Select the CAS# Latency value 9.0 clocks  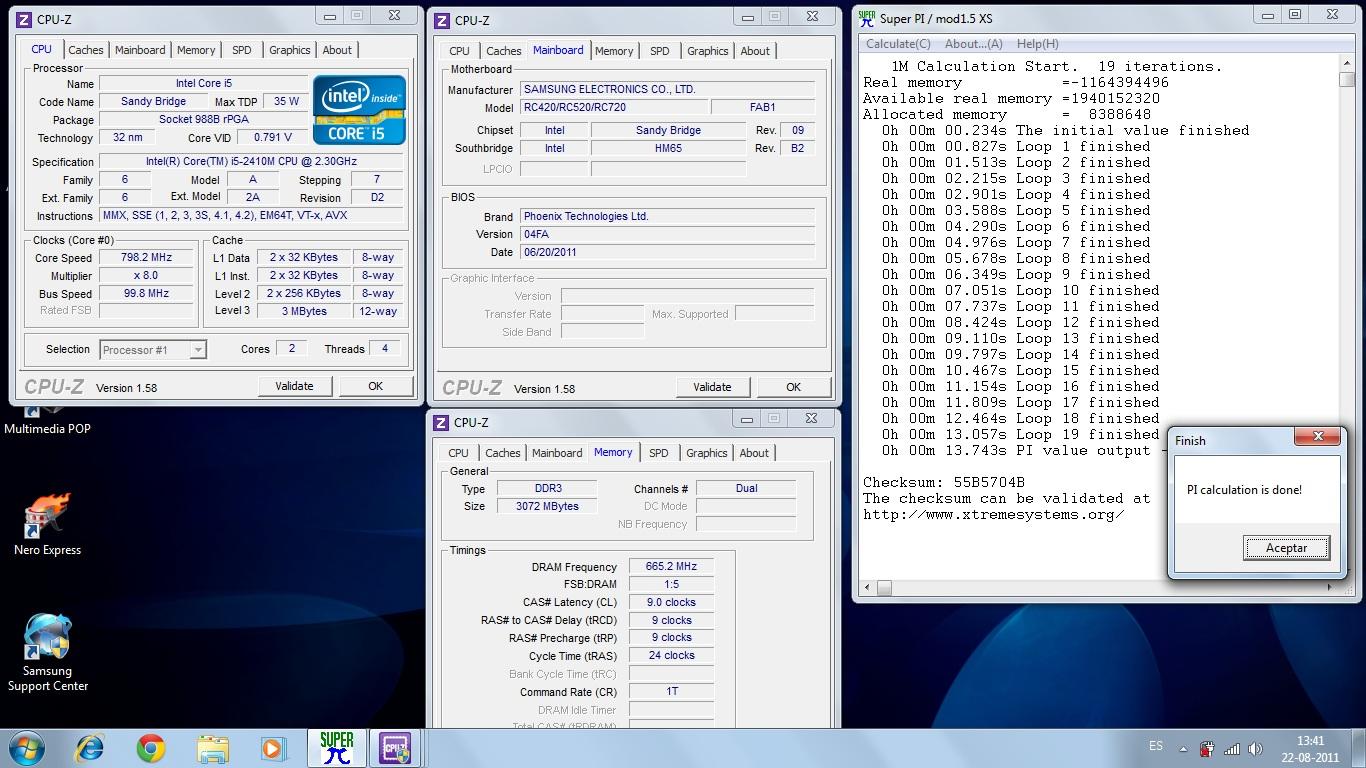point(671,602)
